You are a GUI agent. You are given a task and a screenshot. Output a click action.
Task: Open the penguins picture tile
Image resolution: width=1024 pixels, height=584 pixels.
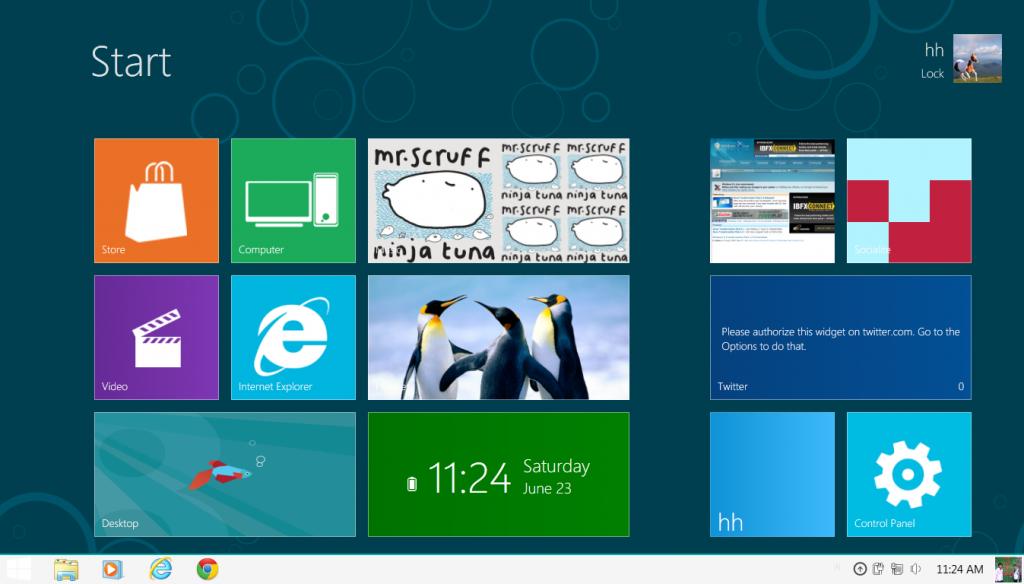click(498, 337)
